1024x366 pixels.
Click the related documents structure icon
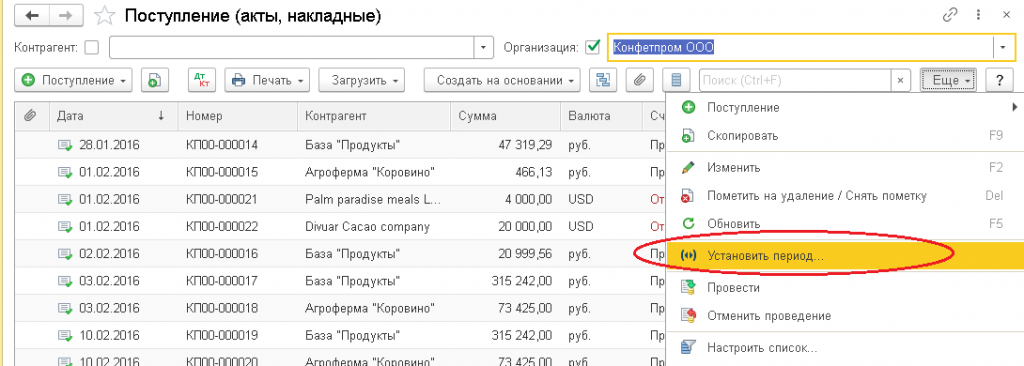603,80
